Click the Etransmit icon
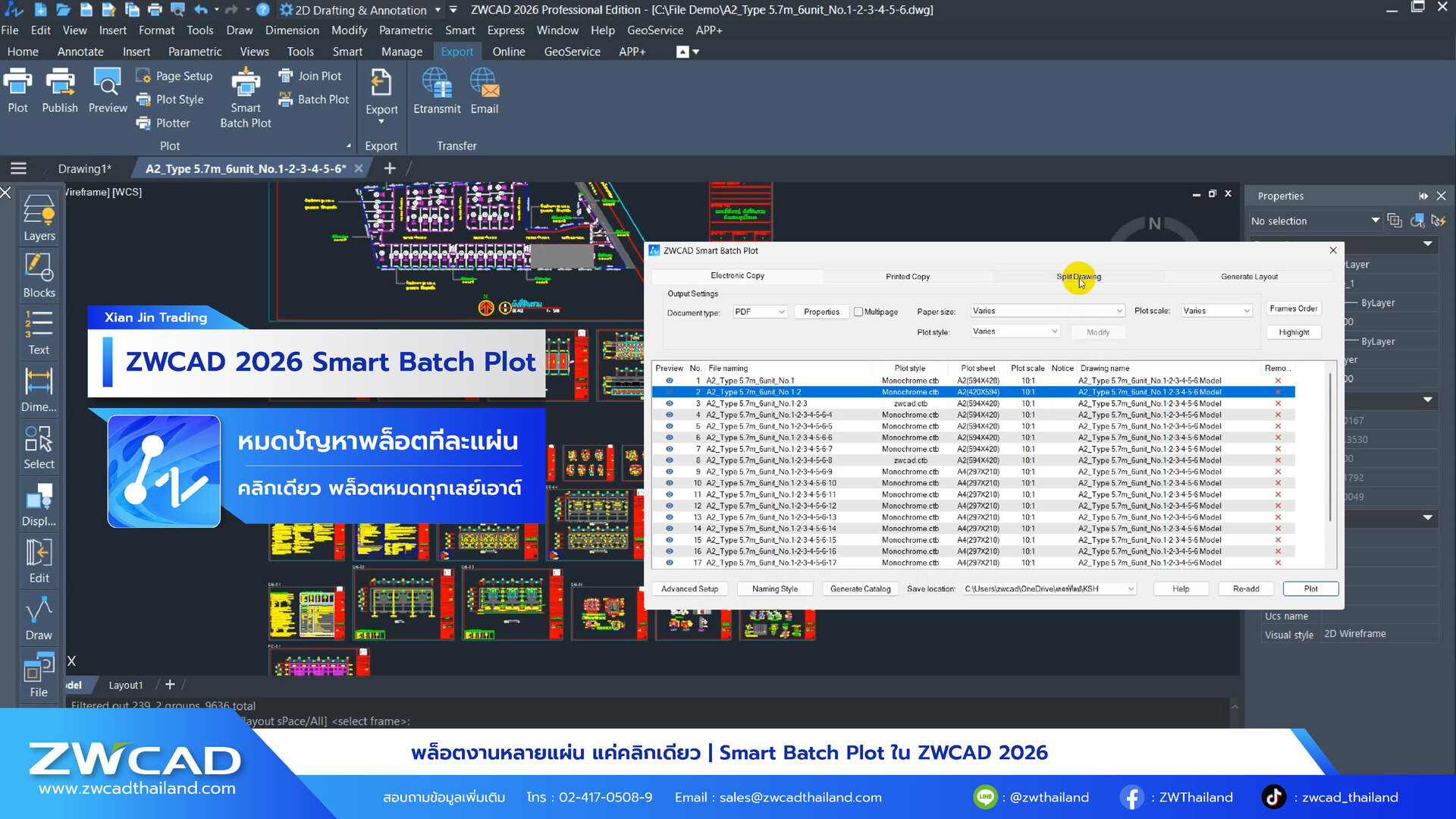The height and width of the screenshot is (819, 1456). pos(437,90)
